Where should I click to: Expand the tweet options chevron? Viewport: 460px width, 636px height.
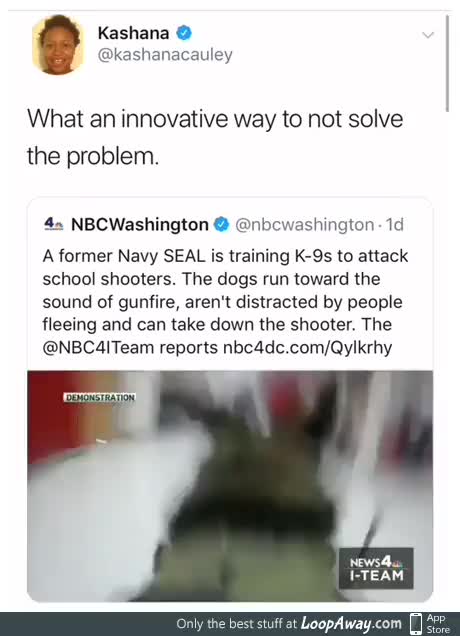tap(428, 35)
